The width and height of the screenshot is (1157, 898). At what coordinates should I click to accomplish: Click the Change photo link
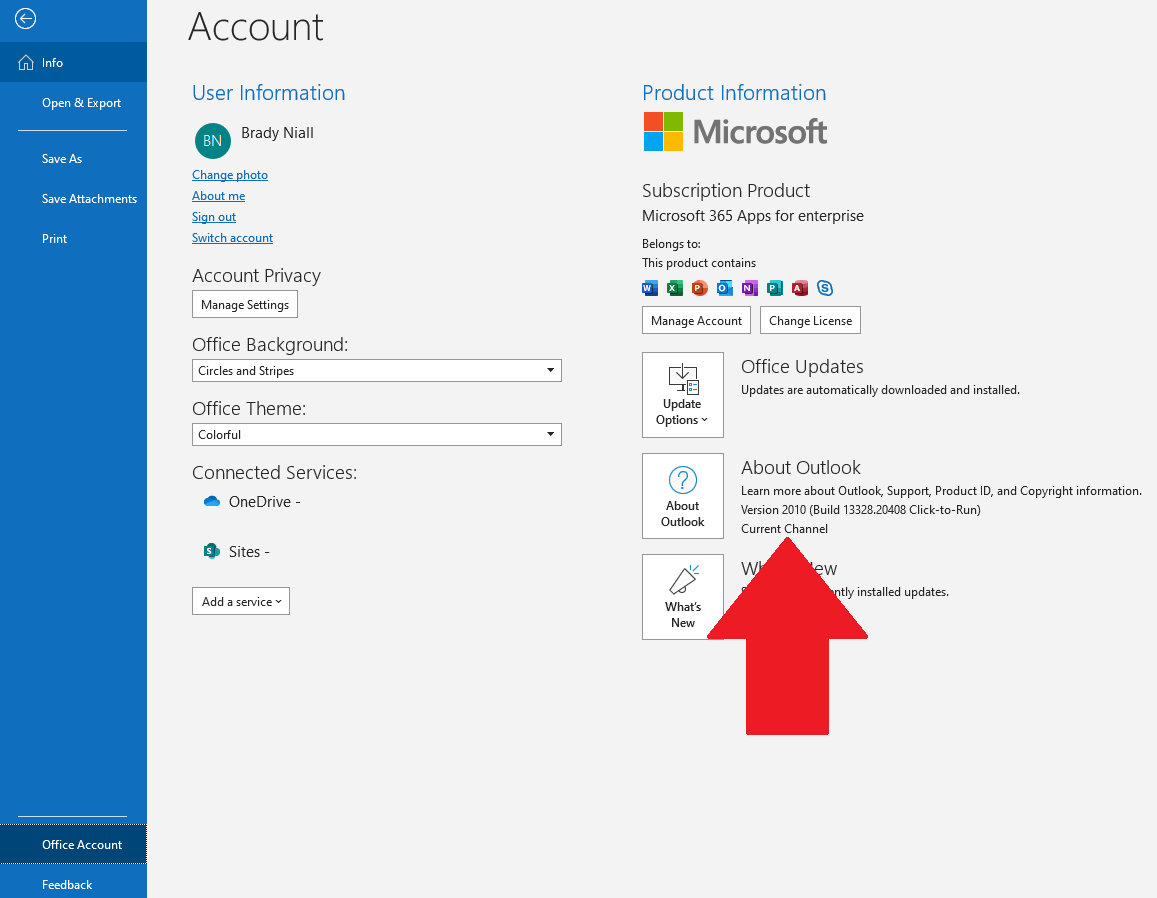click(229, 175)
